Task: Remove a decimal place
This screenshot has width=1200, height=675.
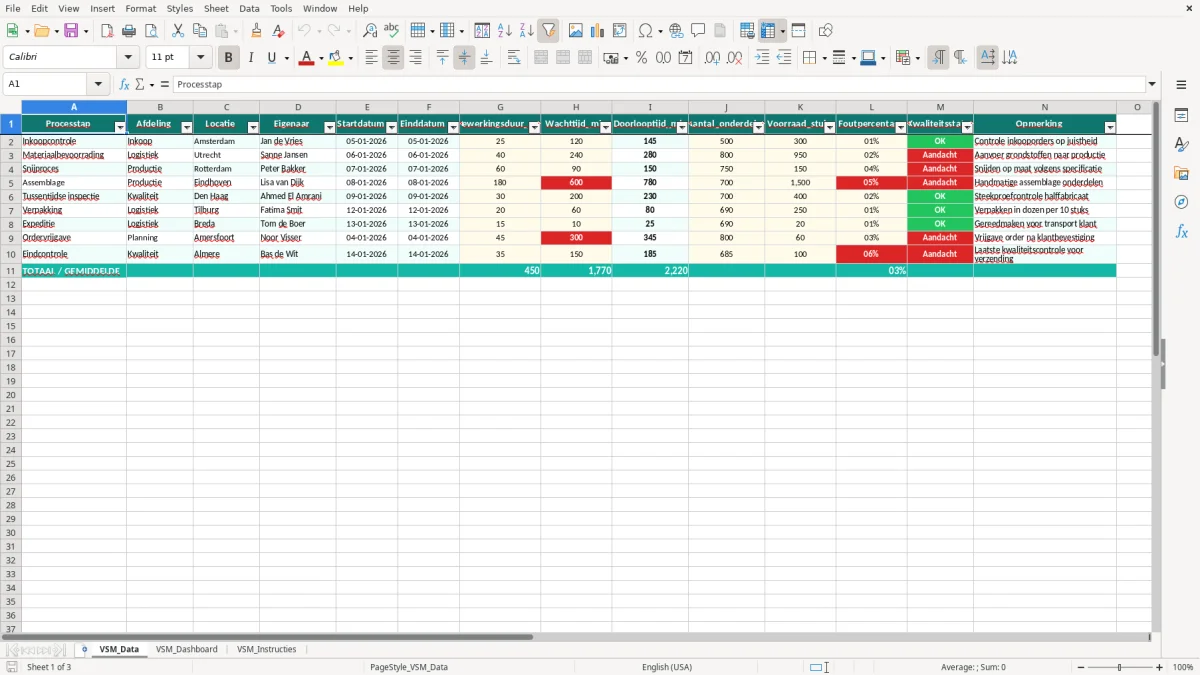Action: tap(734, 58)
